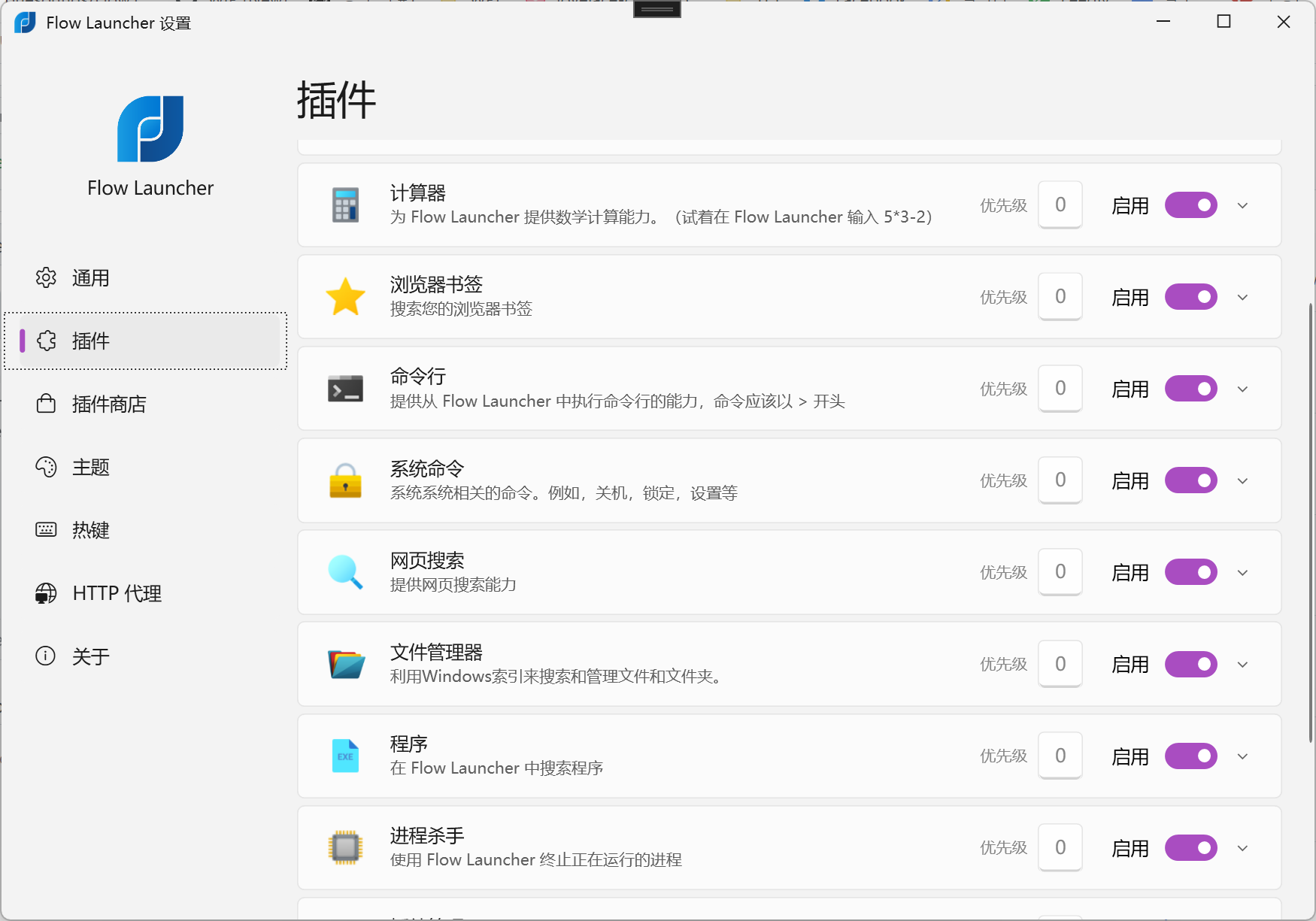Open the 热键 settings section
The height and width of the screenshot is (921, 1316).
[x=149, y=530]
